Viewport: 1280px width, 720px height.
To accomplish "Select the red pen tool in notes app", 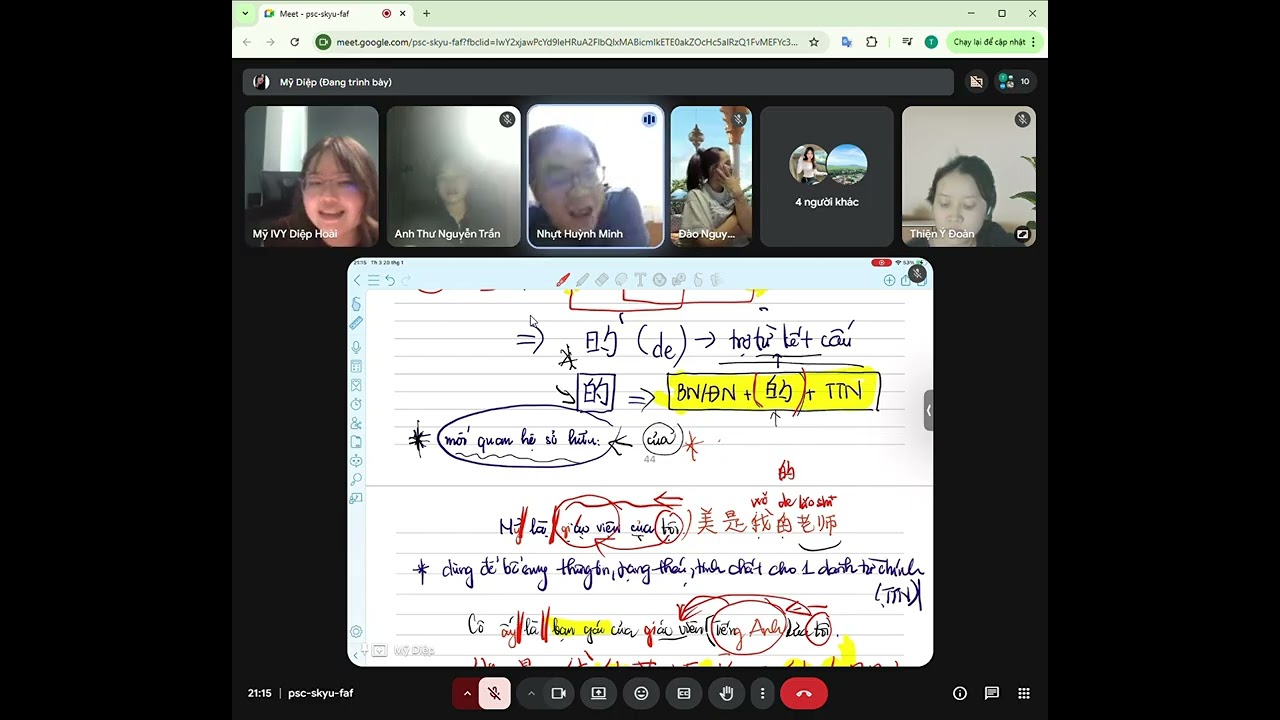I will point(563,280).
